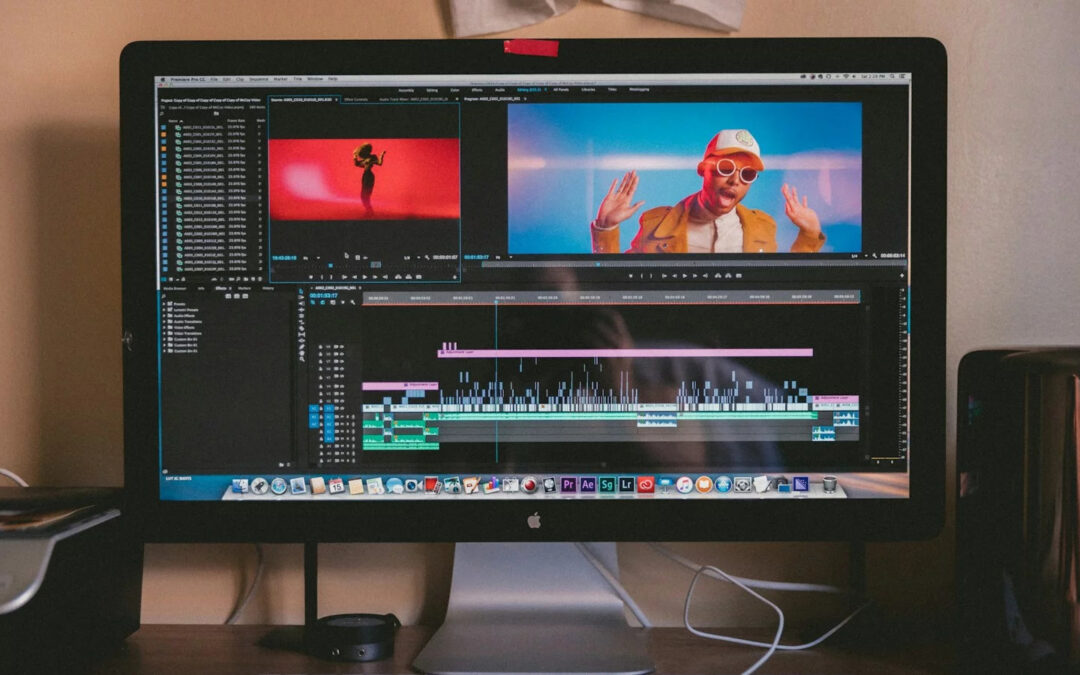Open Lightroom icon in the Dock
This screenshot has height=675, width=1080.
pyautogui.click(x=626, y=485)
